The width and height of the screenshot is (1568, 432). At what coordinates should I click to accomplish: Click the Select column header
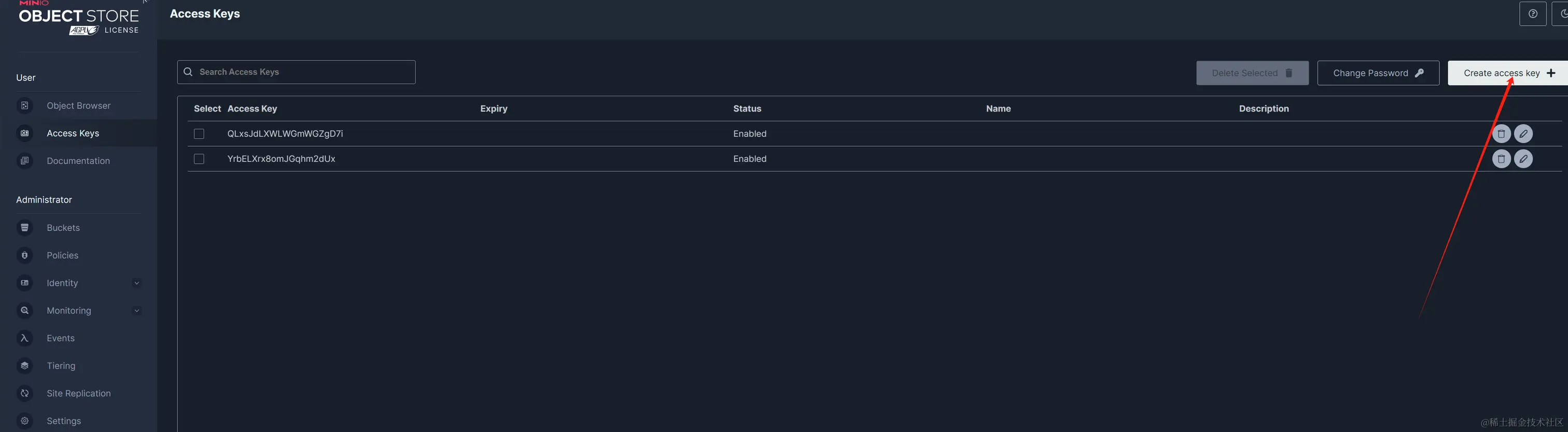[207, 108]
